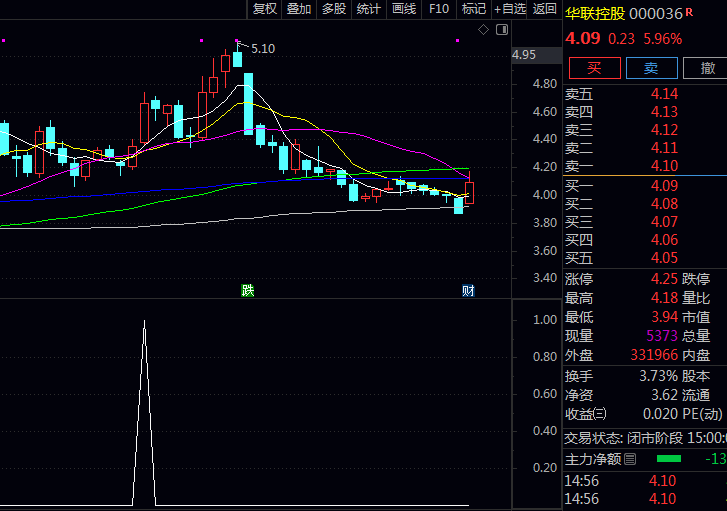Open the 统计 statistics dropdown
The width and height of the screenshot is (727, 511).
(x=369, y=9)
